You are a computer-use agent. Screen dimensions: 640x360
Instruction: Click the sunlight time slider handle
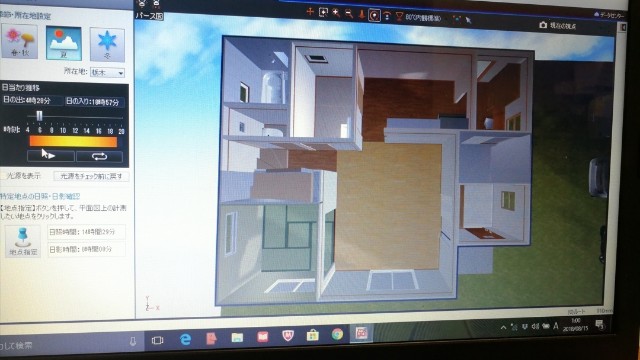pos(39,116)
